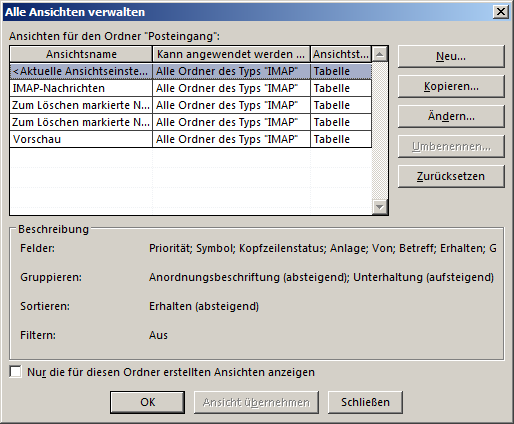Click the Schließen button

click(365, 402)
